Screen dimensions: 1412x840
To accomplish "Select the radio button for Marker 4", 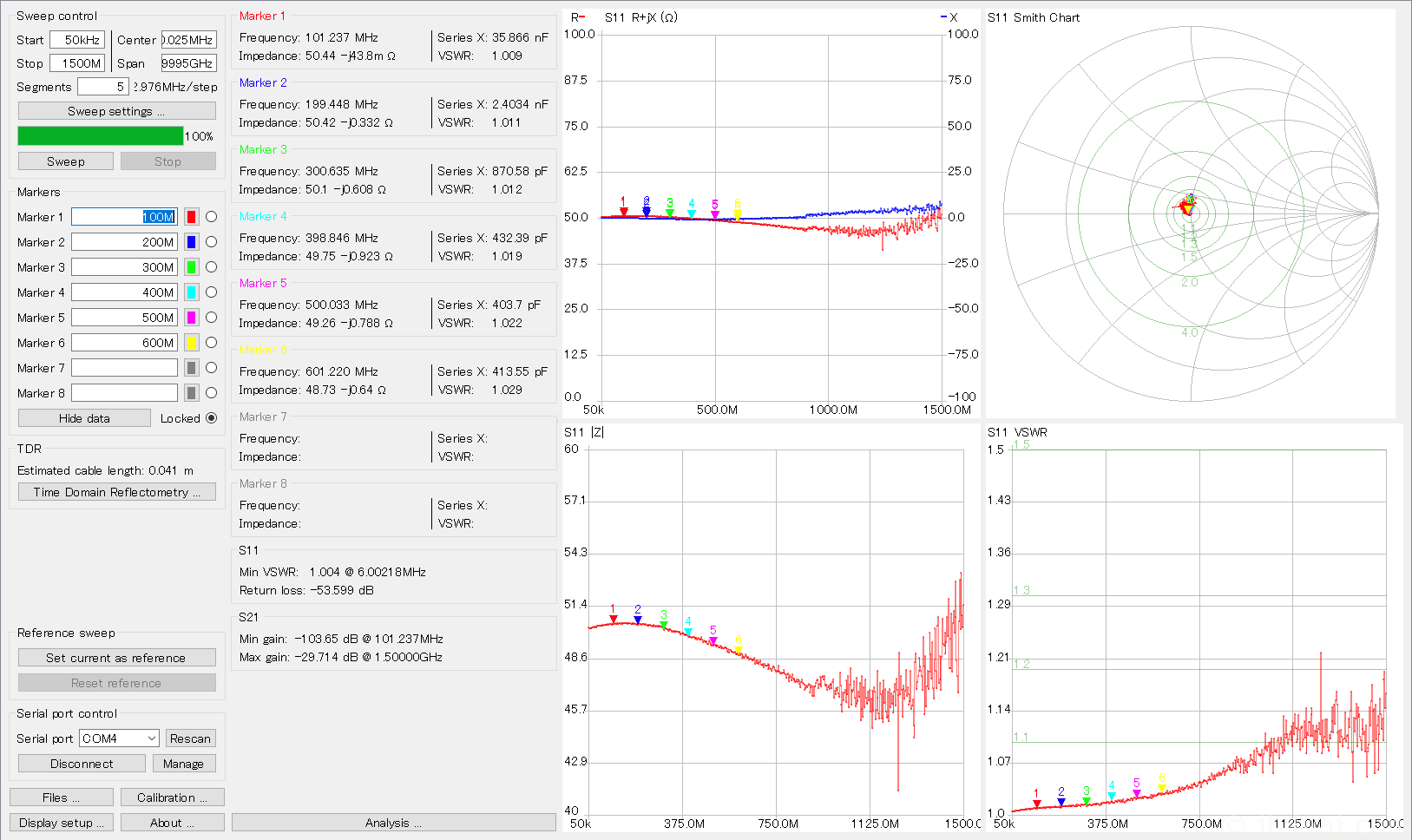I will pyautogui.click(x=211, y=292).
